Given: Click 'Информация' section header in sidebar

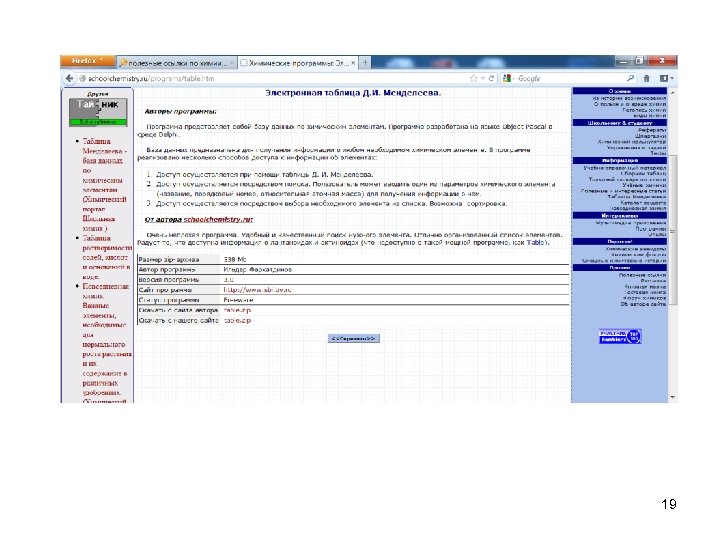Looking at the screenshot, I should pos(620,160).
